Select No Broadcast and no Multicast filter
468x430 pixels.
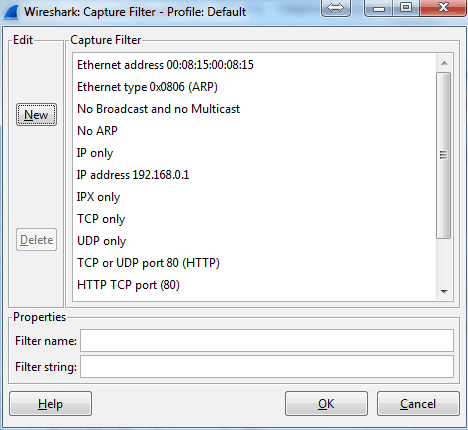pyautogui.click(x=254, y=109)
